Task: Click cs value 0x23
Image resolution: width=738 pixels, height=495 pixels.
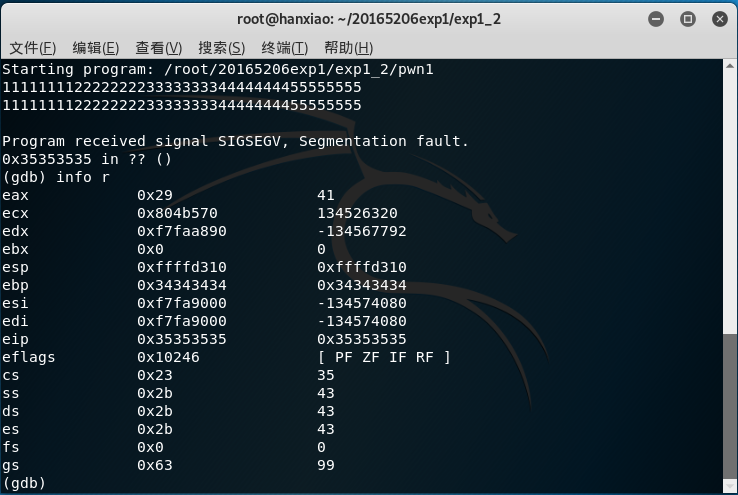Action: point(155,375)
